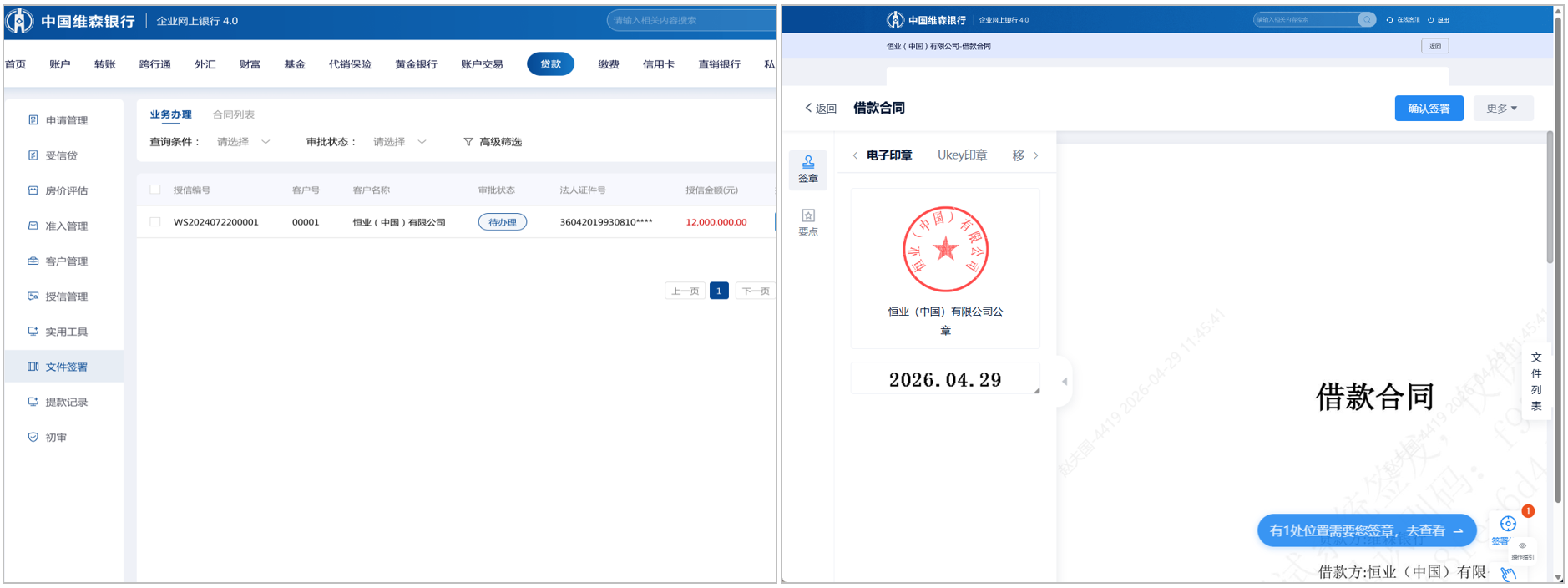Click the 操作指引 eye icon
The image size is (1568, 588).
pyautogui.click(x=1522, y=546)
